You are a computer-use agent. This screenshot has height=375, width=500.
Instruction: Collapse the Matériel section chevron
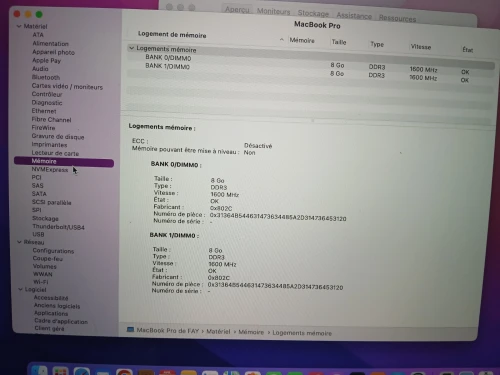click(x=19, y=26)
